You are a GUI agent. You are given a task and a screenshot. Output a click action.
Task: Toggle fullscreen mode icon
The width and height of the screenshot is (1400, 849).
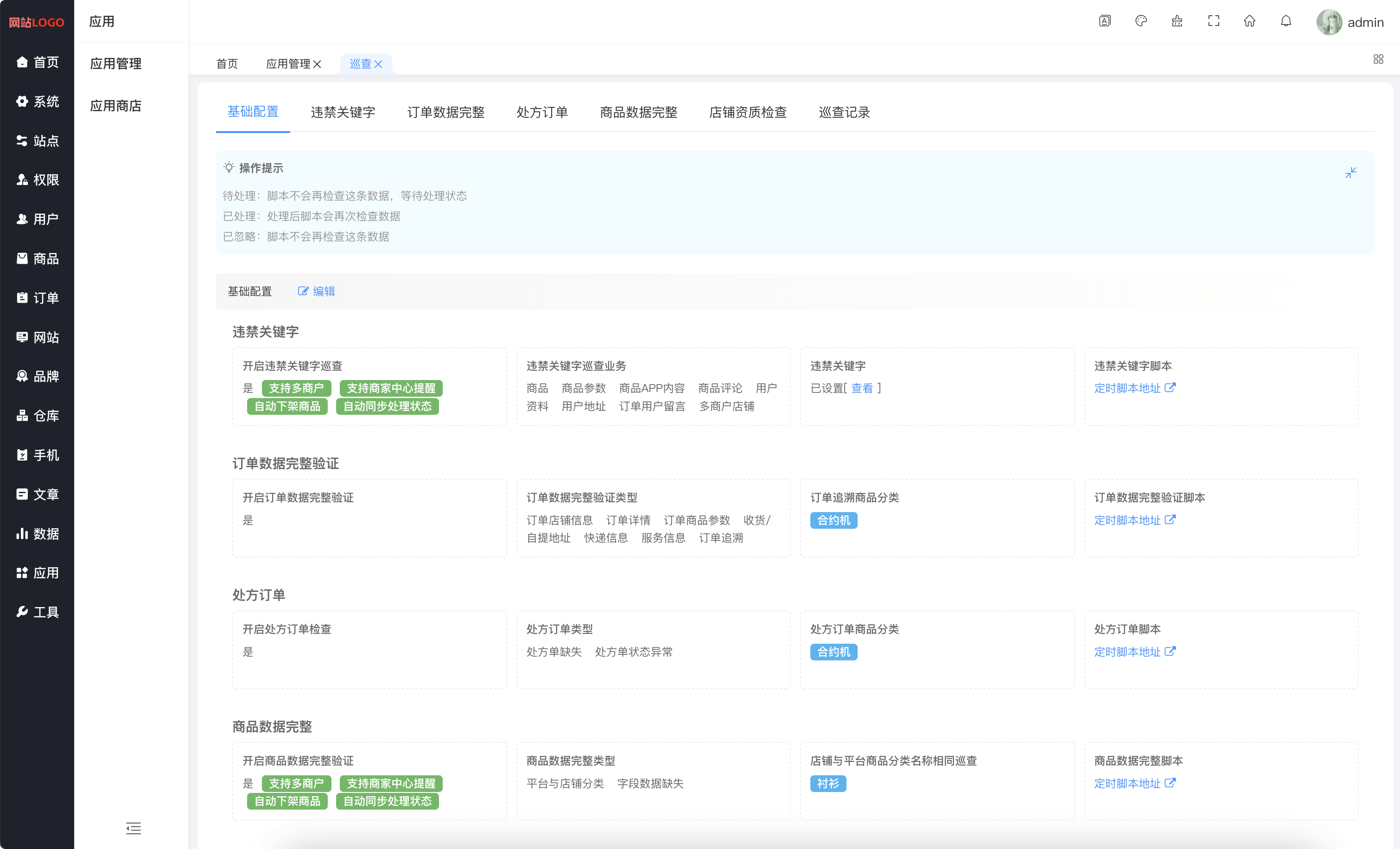(x=1214, y=22)
